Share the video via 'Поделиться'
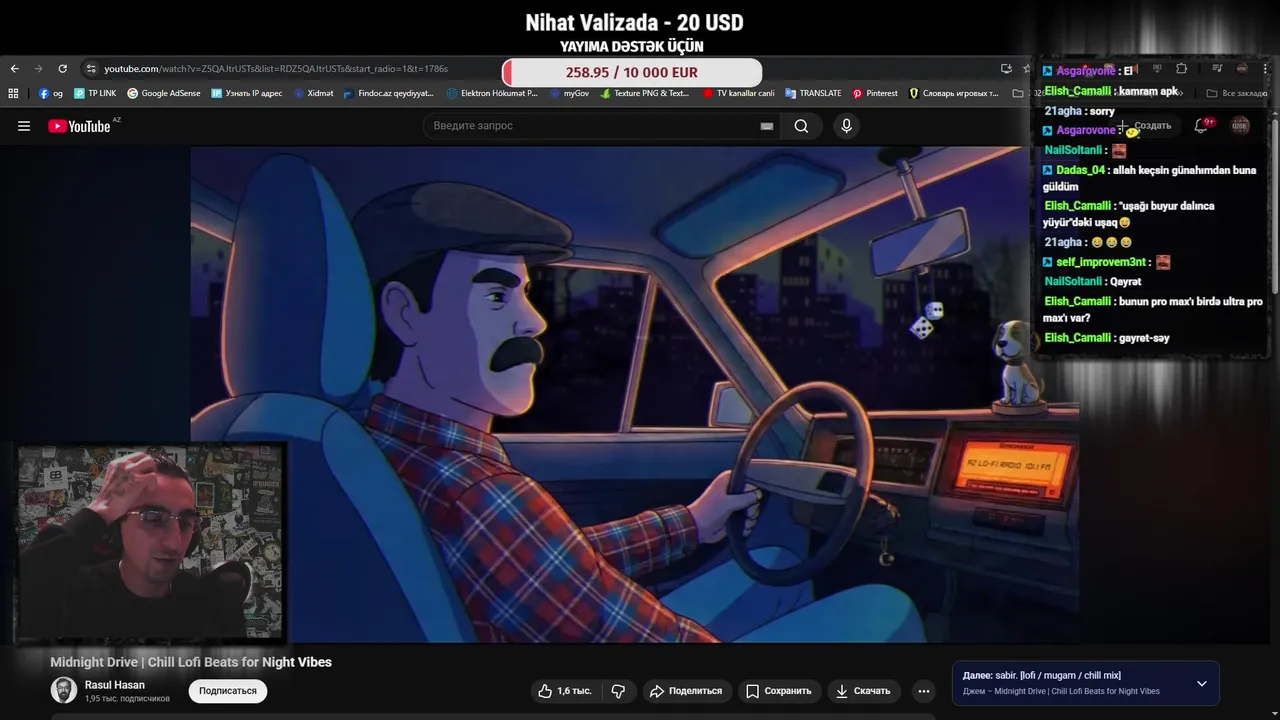The width and height of the screenshot is (1280, 720). coord(686,691)
